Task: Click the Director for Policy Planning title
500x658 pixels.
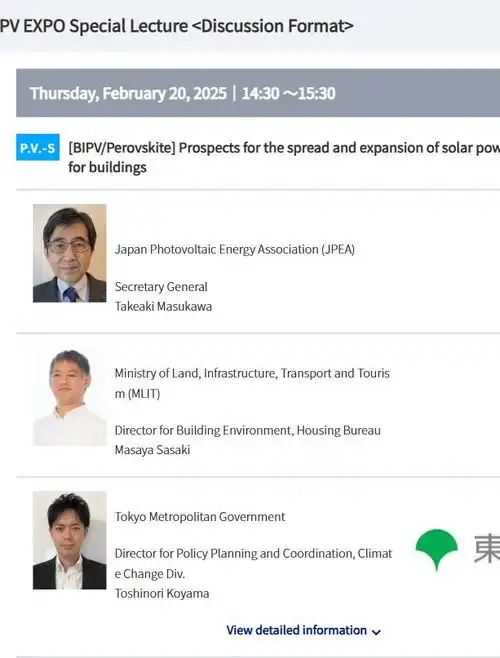Action: pos(253,563)
